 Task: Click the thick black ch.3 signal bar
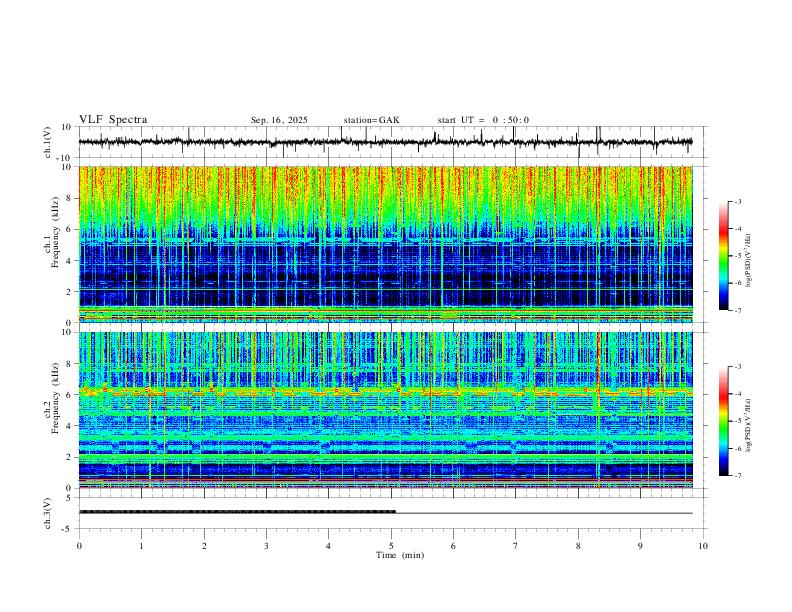click(237, 512)
